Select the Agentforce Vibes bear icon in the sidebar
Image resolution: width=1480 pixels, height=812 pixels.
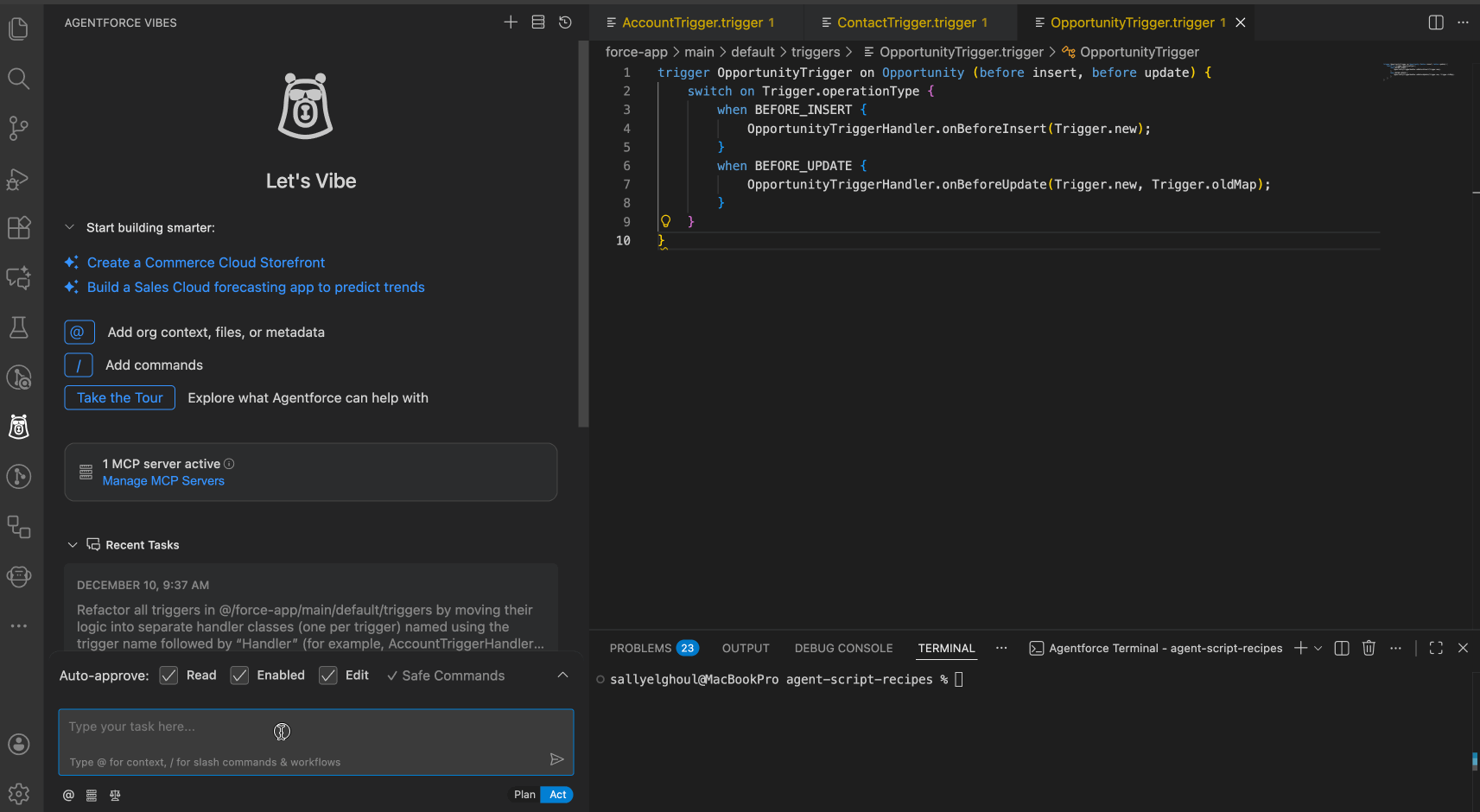tap(18, 426)
